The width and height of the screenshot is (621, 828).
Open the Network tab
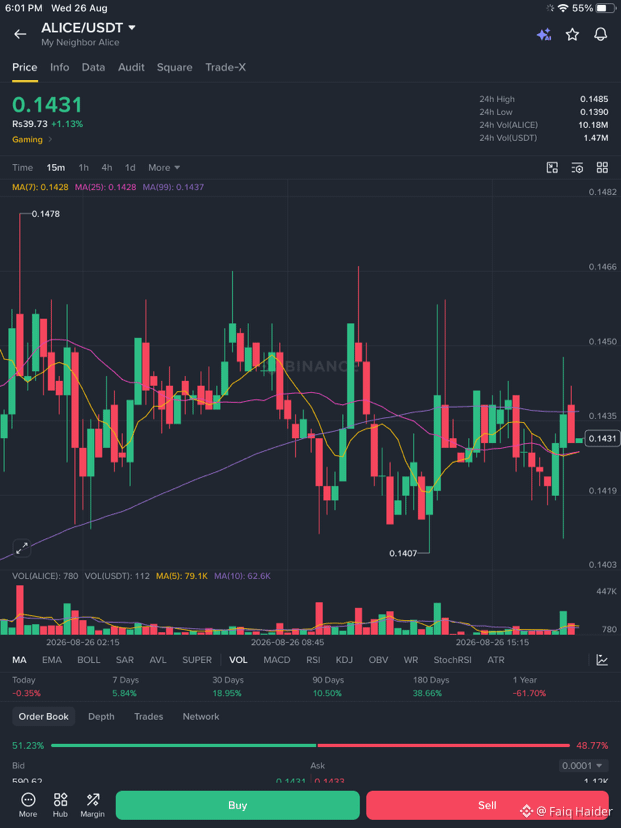pyautogui.click(x=201, y=717)
